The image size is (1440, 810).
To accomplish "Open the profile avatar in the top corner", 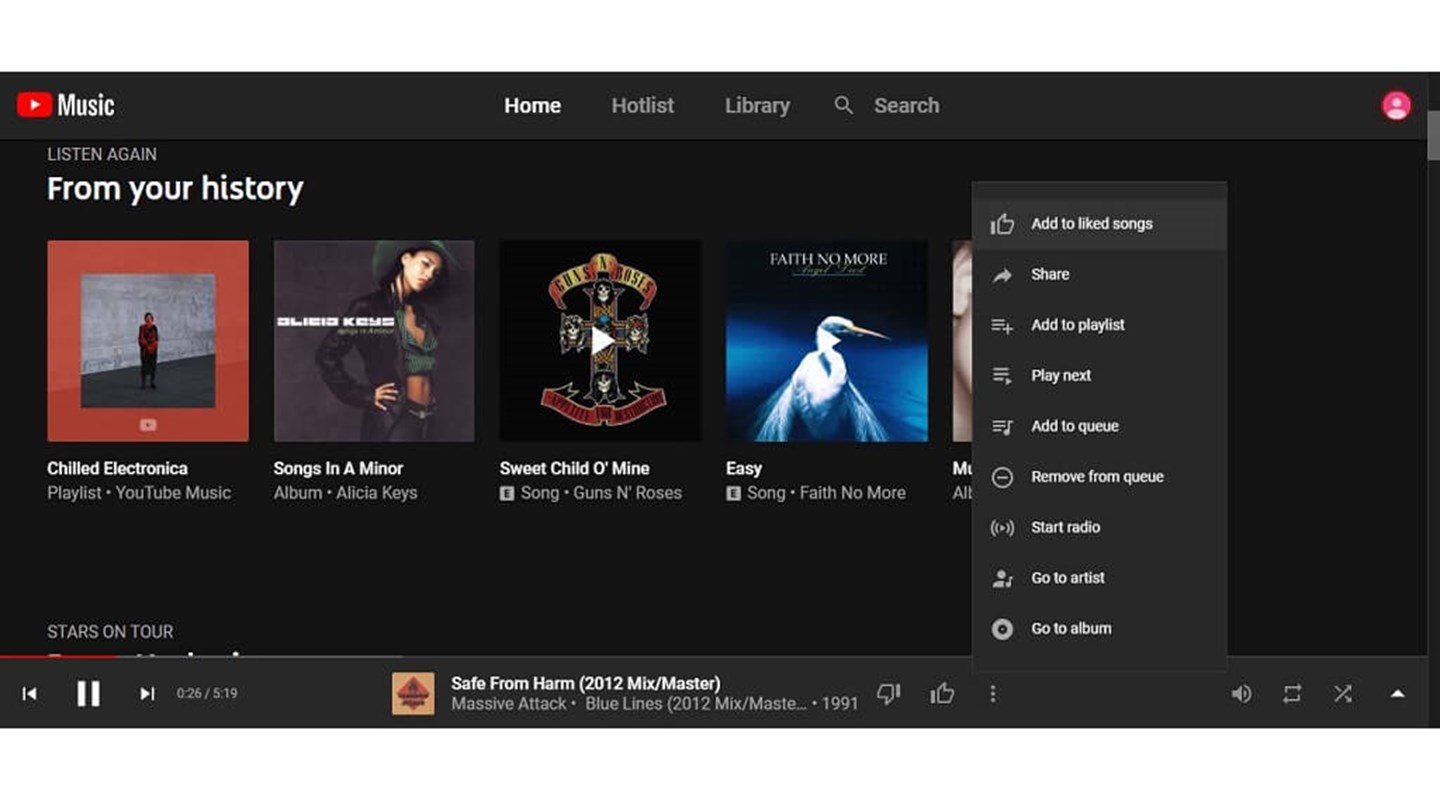I will (1395, 105).
